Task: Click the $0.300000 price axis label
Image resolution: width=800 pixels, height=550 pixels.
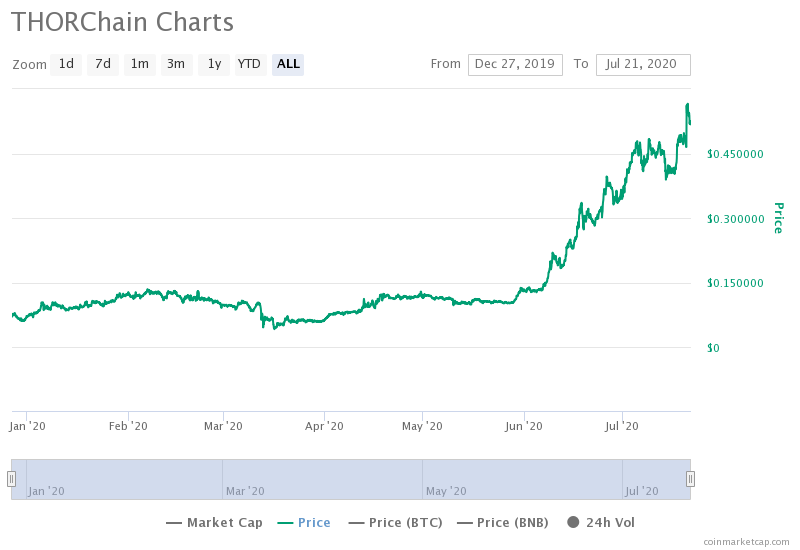Action: pos(735,219)
